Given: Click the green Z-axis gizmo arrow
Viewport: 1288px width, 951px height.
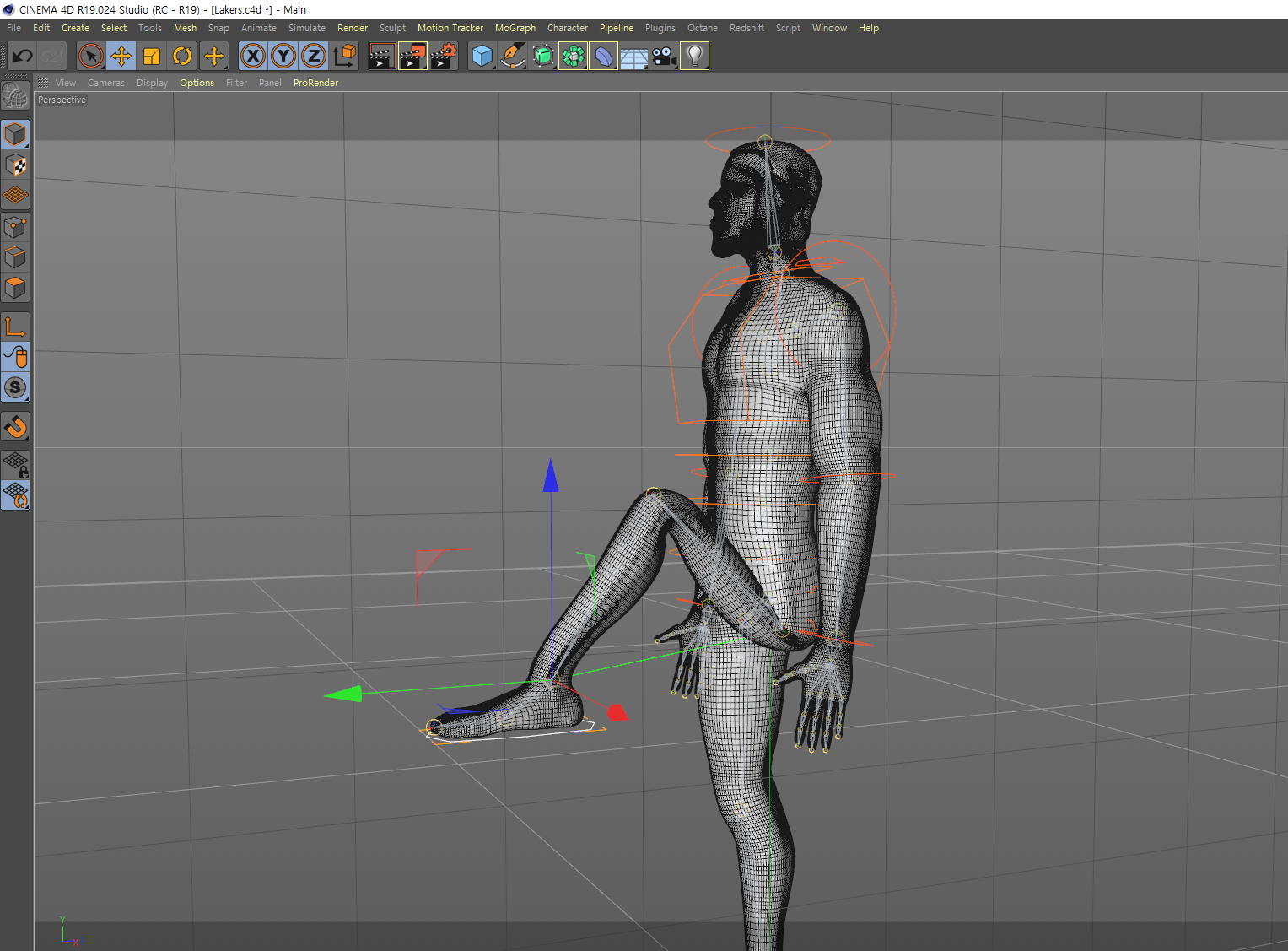Looking at the screenshot, I should click(x=343, y=694).
